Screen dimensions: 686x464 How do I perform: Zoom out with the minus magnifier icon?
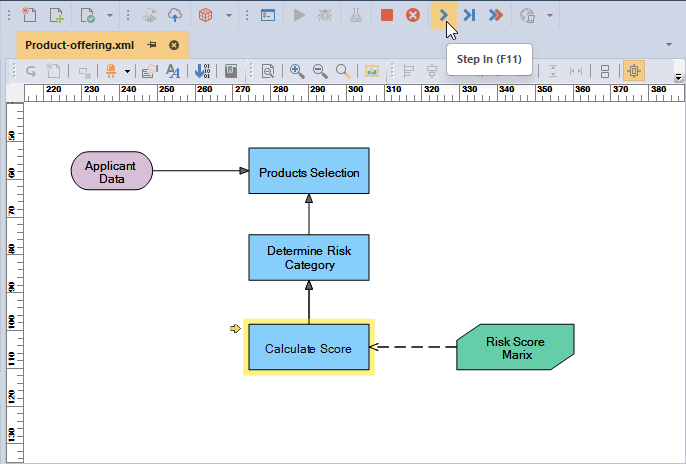pos(320,71)
